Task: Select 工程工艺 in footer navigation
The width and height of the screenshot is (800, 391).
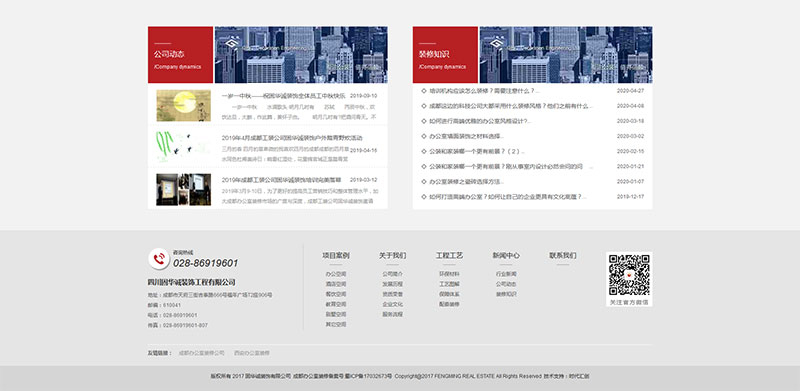Action: pyautogui.click(x=449, y=255)
